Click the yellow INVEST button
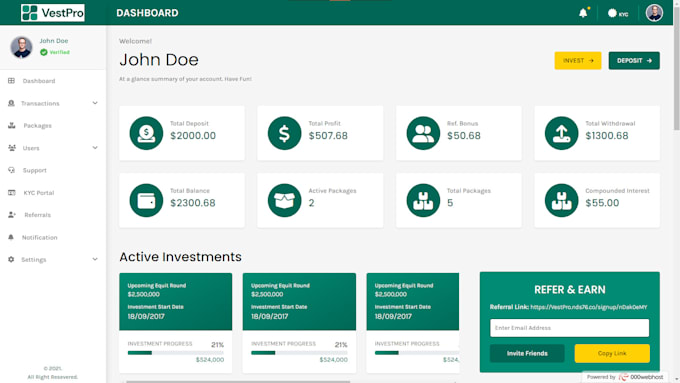The image size is (680, 383). (578, 61)
